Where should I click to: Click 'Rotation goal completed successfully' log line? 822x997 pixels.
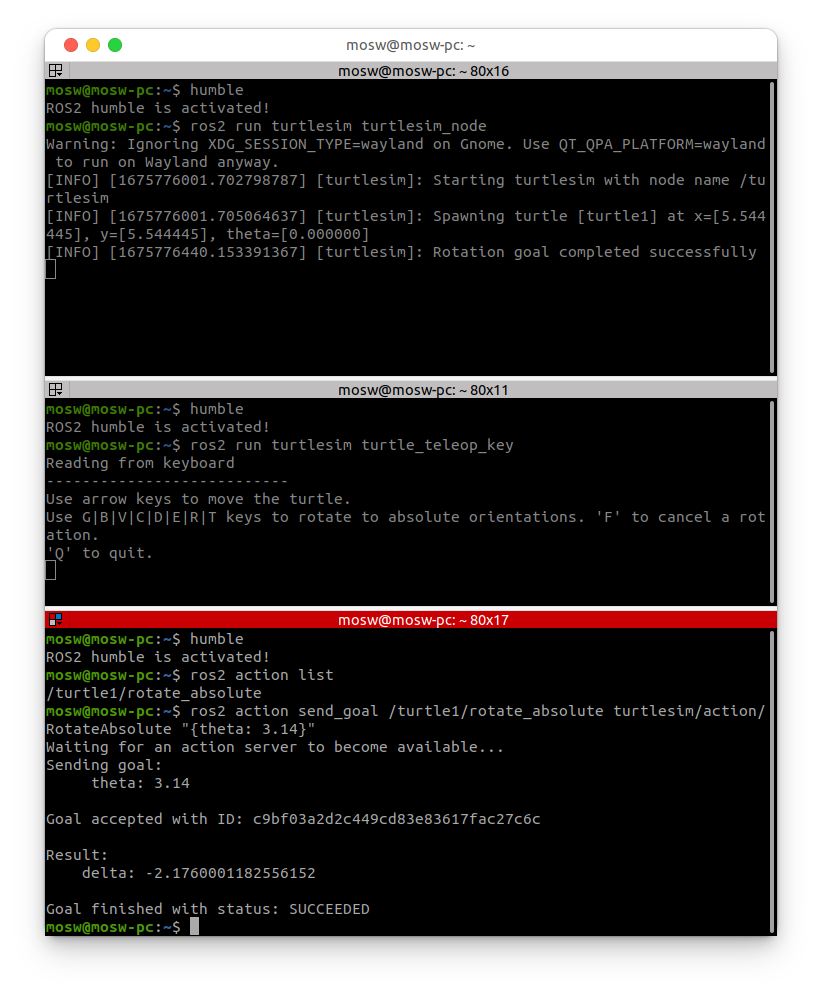[x=401, y=252]
